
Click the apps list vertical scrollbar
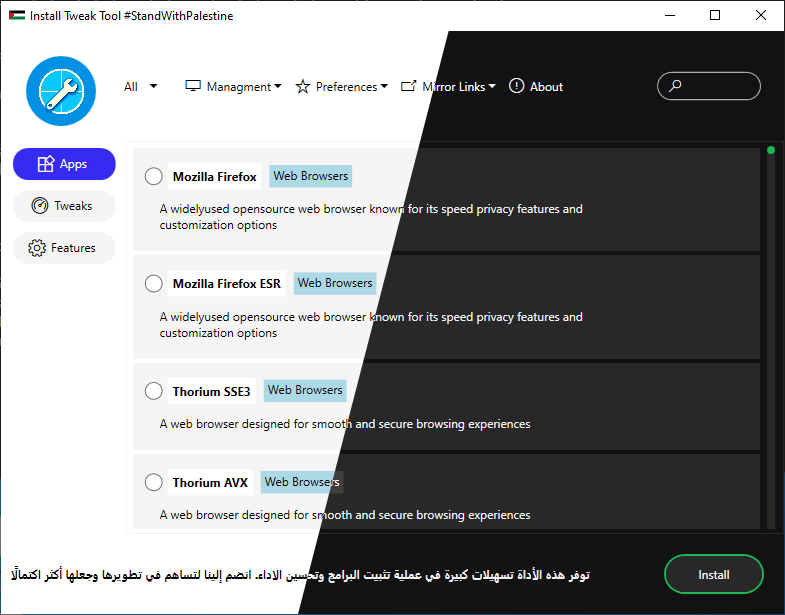coord(770,338)
